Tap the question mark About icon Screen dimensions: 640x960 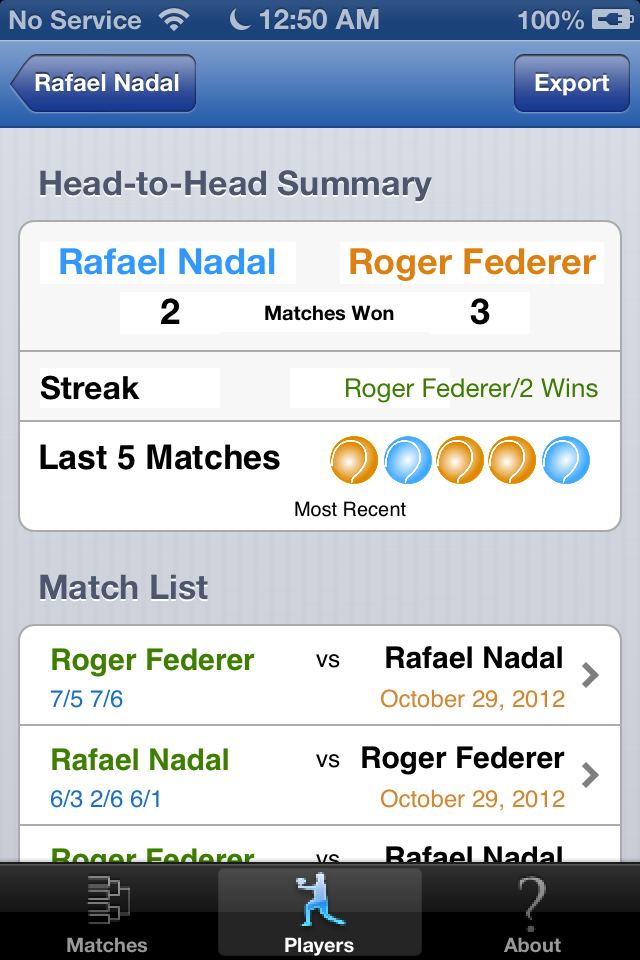click(532, 900)
